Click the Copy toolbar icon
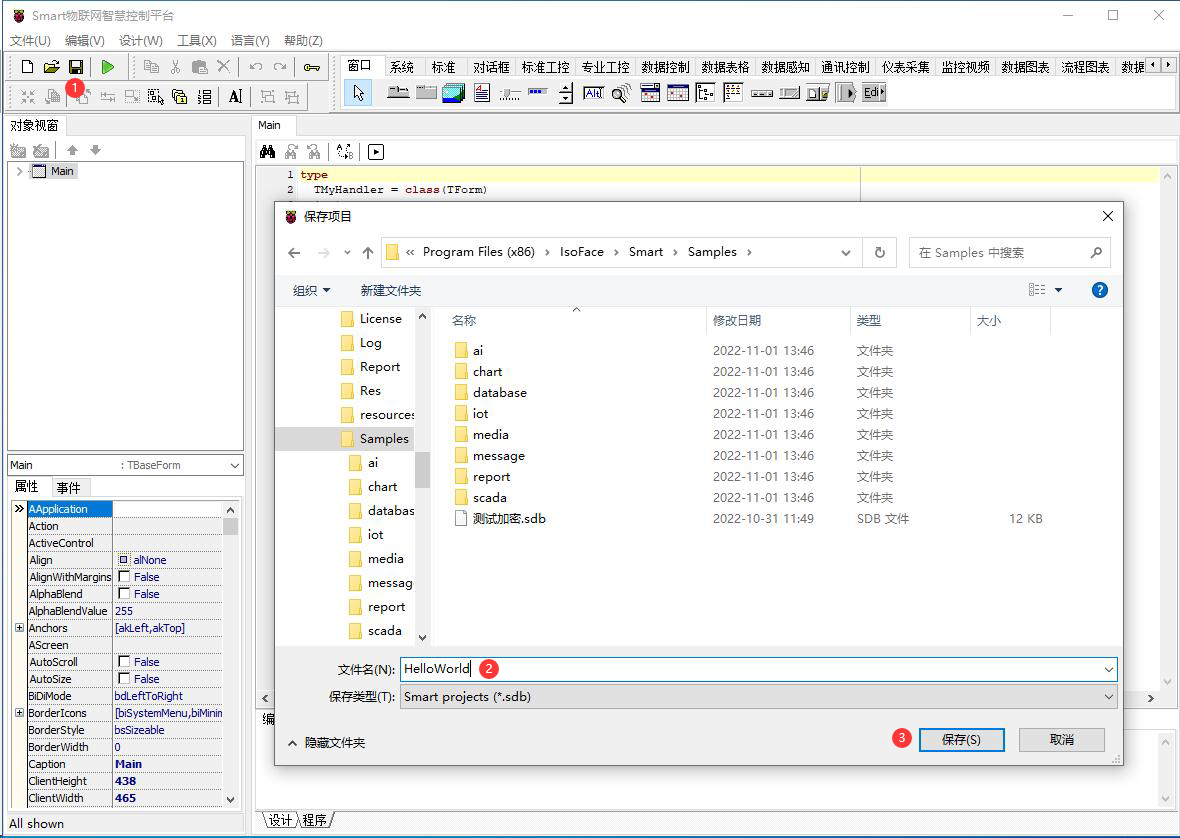 coord(151,67)
